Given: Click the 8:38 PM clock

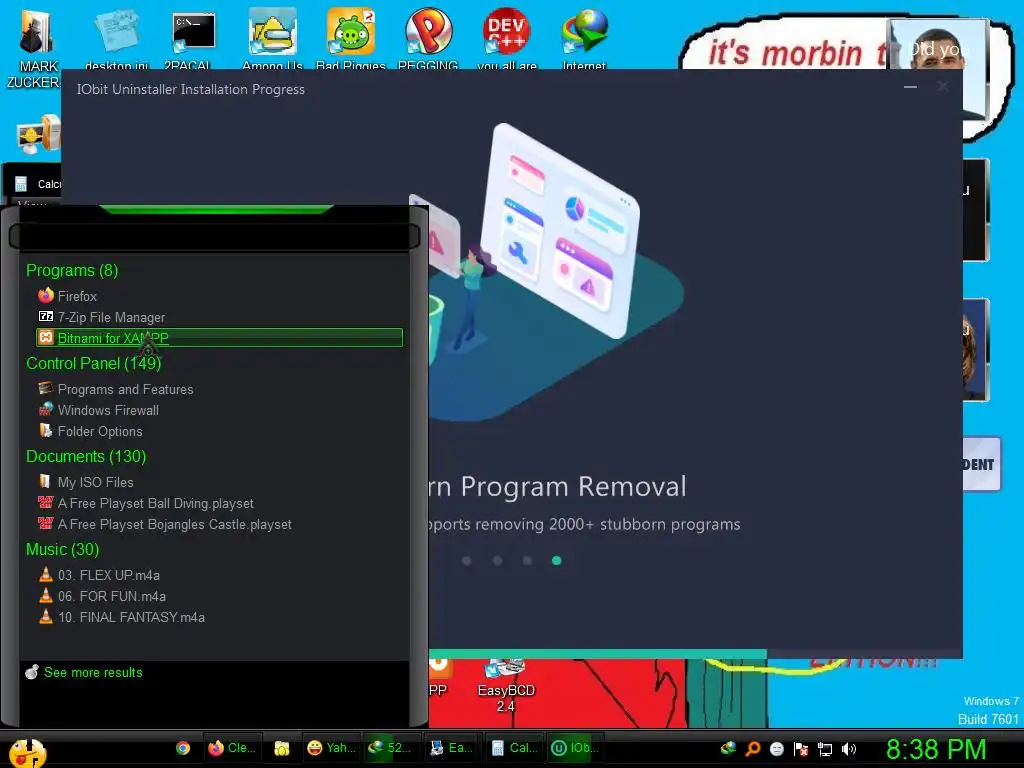Looking at the screenshot, I should click(936, 750).
